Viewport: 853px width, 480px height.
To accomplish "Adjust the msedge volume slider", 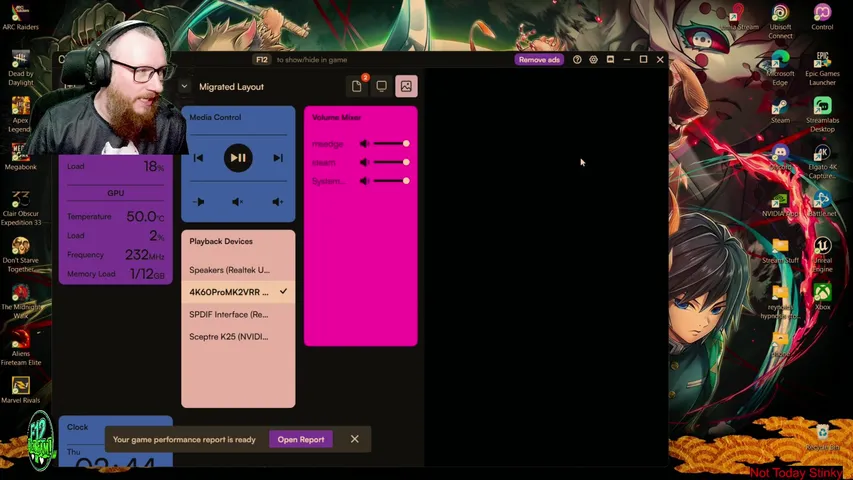I will (x=392, y=144).
